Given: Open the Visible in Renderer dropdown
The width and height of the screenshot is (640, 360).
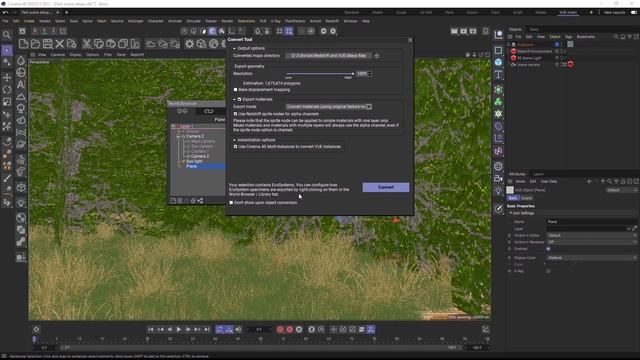Looking at the screenshot, I should click(x=592, y=242).
